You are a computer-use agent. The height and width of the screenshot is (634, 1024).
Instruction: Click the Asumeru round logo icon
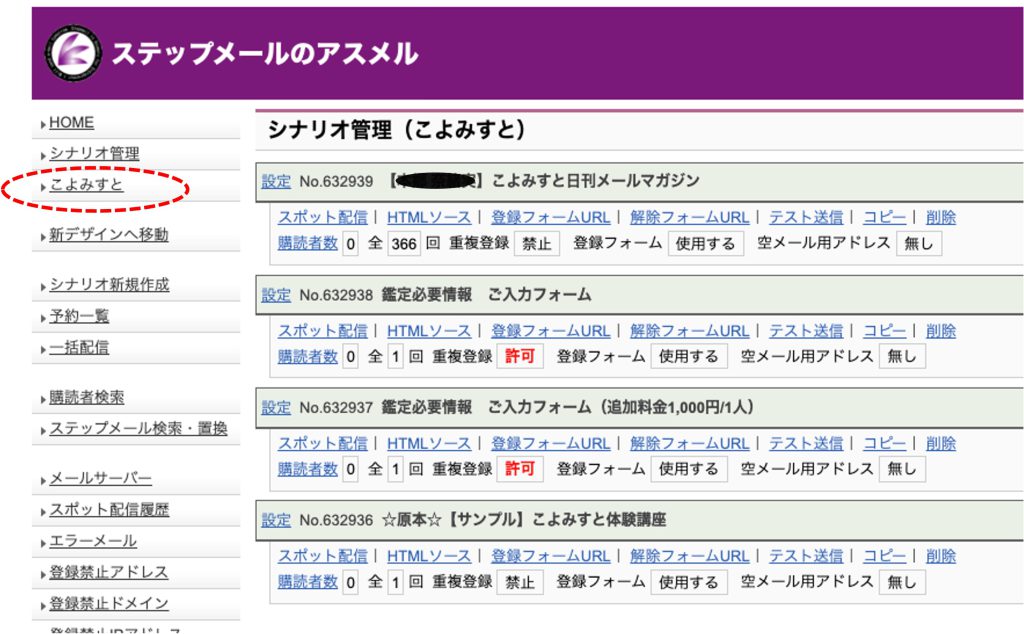pos(72,53)
